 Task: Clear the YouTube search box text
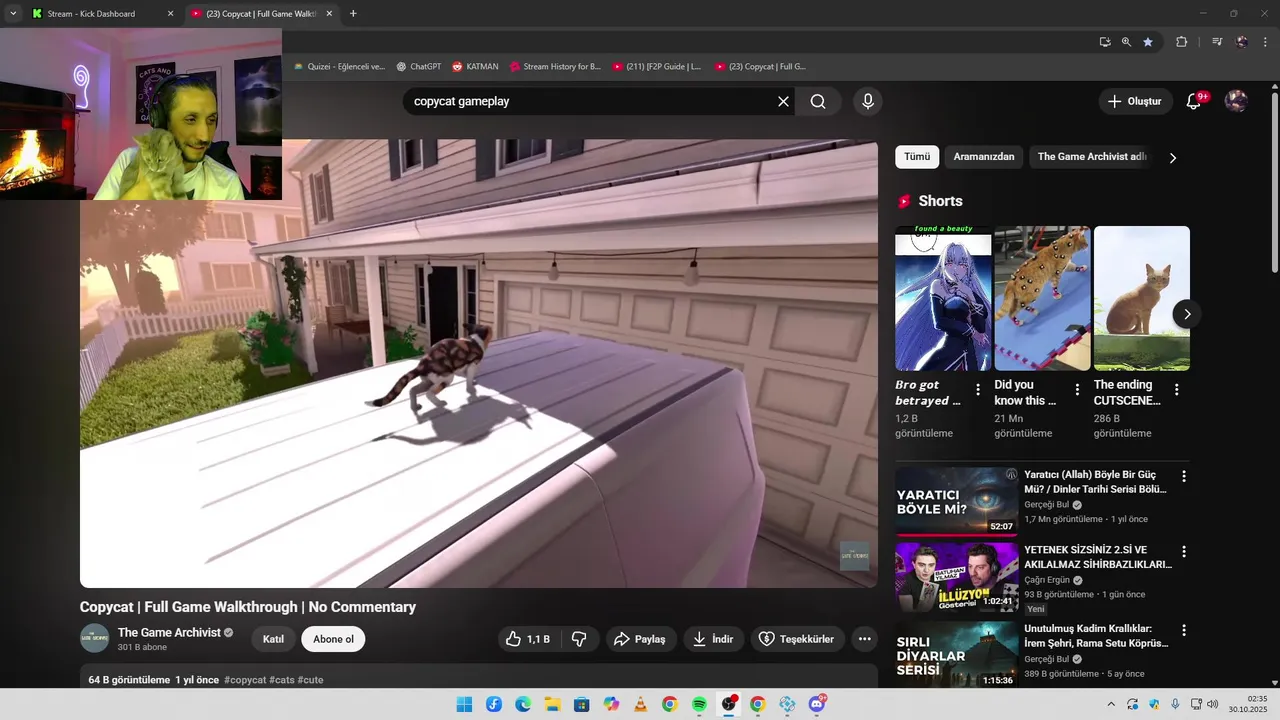[783, 101]
